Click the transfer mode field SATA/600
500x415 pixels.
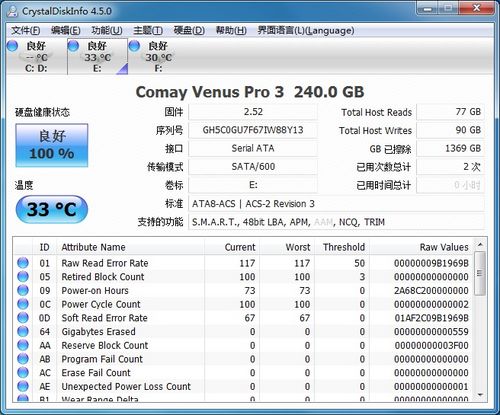point(253,167)
